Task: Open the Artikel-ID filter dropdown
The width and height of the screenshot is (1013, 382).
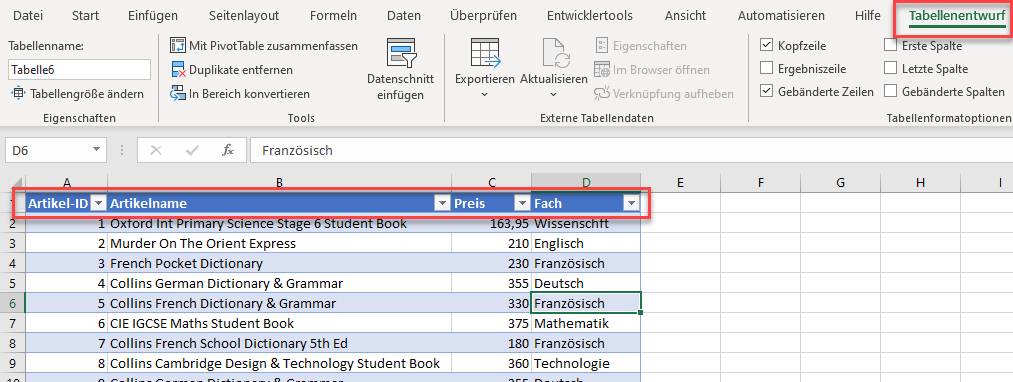Action: [x=98, y=204]
